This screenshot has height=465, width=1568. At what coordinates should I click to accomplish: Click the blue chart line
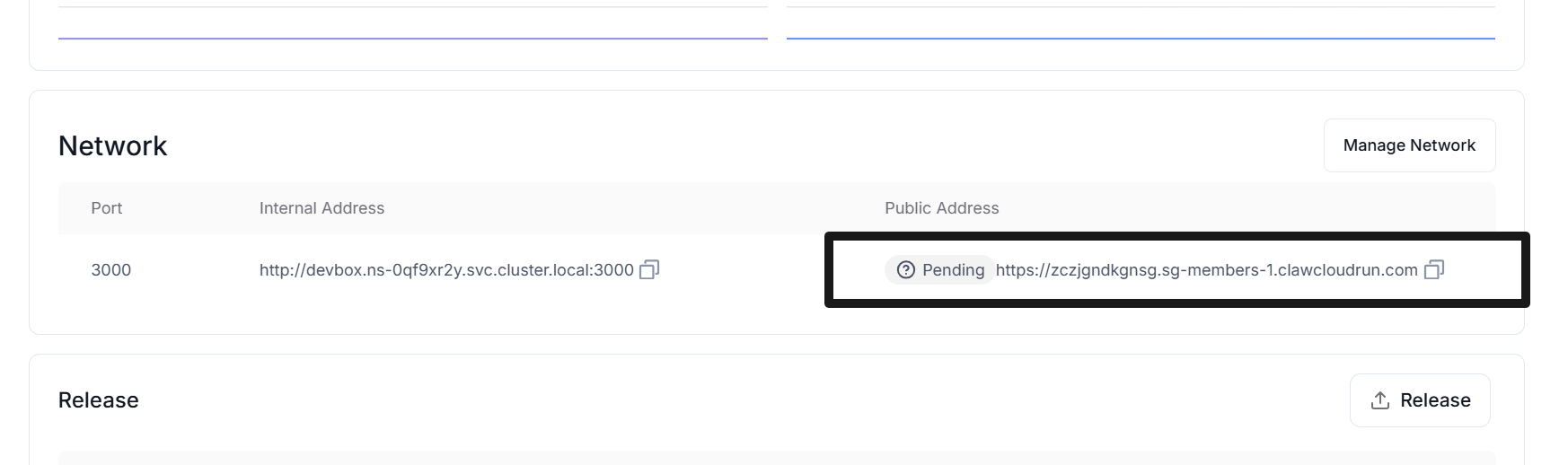click(x=1141, y=39)
